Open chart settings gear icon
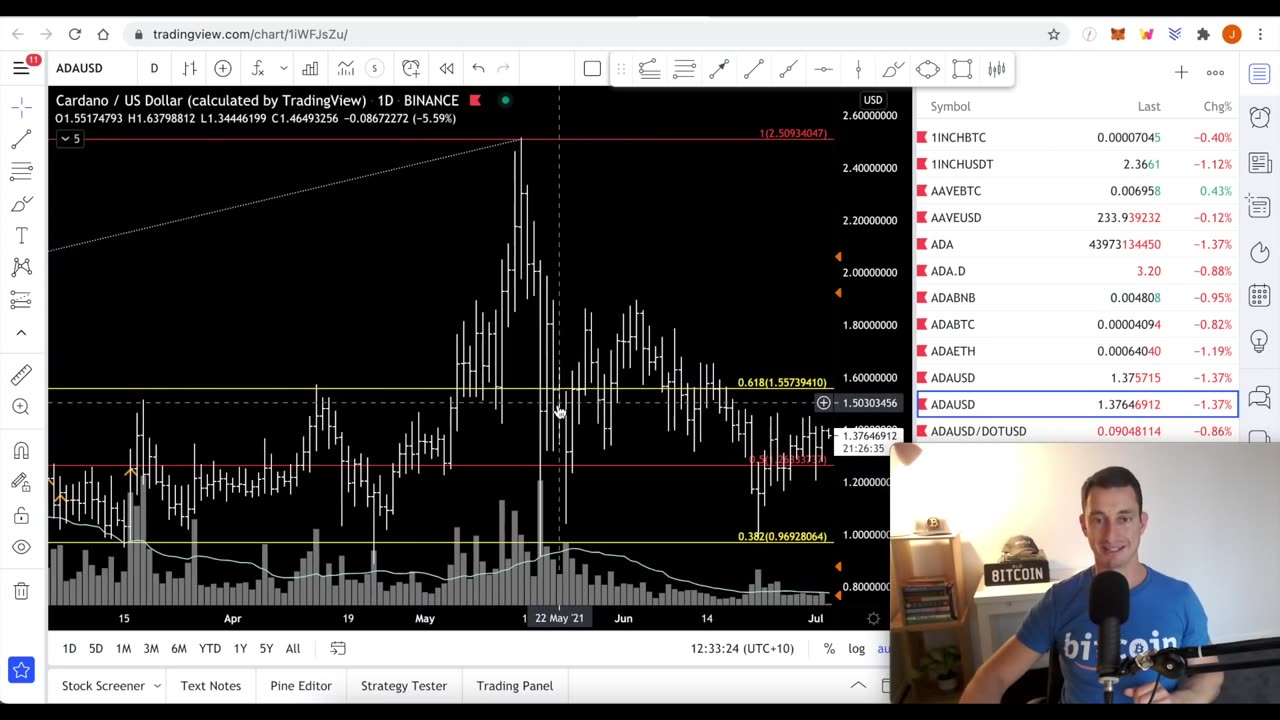This screenshot has height=720, width=1280. coord(873,618)
